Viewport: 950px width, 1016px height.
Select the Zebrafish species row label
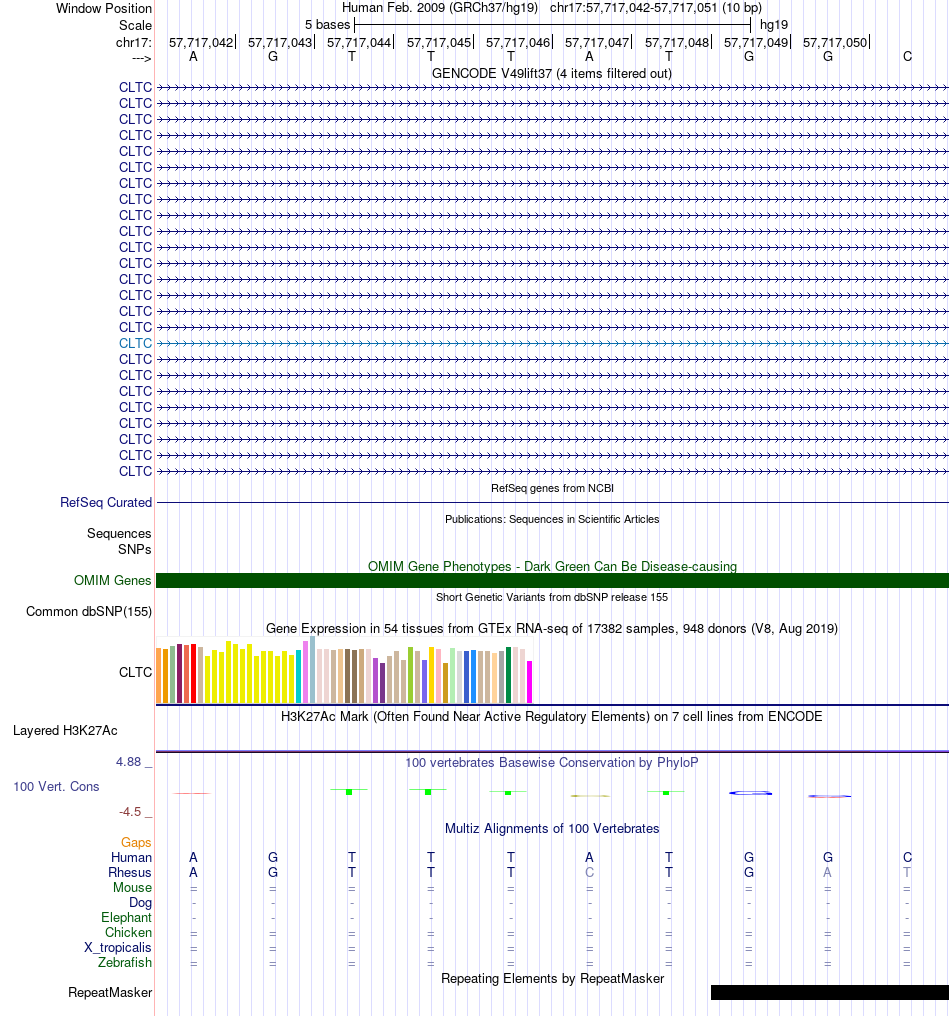pos(124,962)
